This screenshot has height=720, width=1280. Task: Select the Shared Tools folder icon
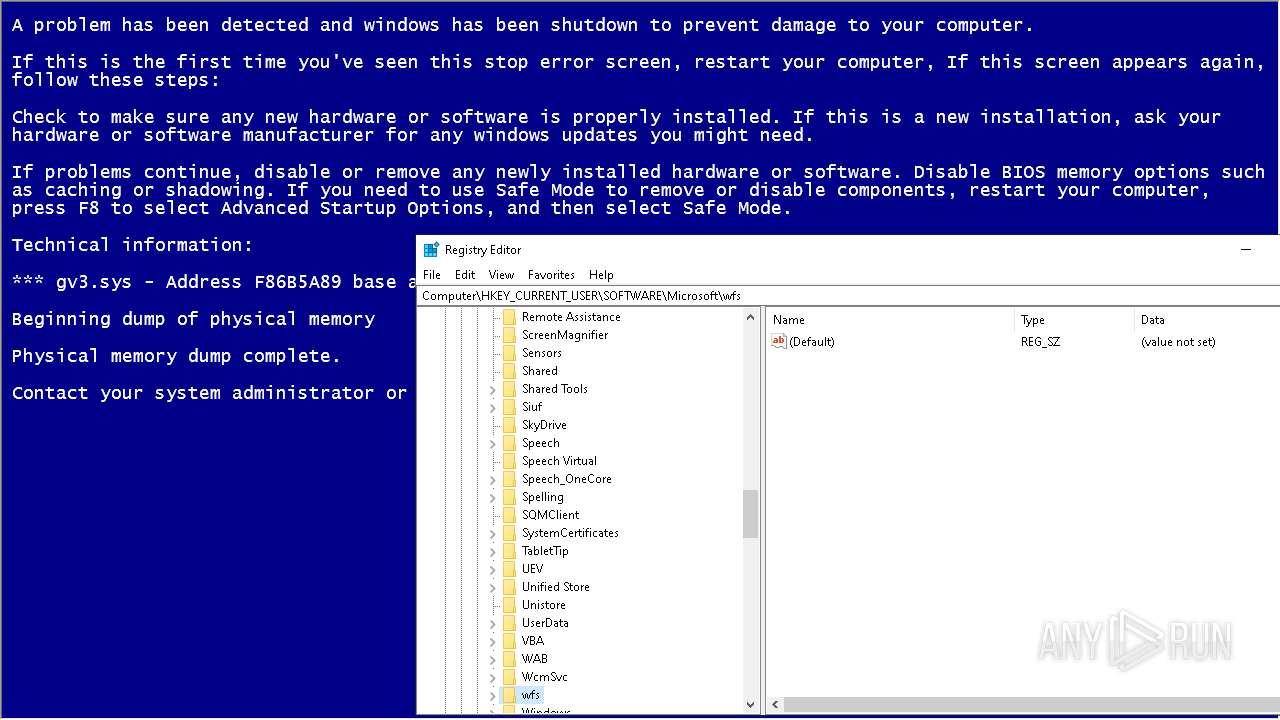pos(509,389)
